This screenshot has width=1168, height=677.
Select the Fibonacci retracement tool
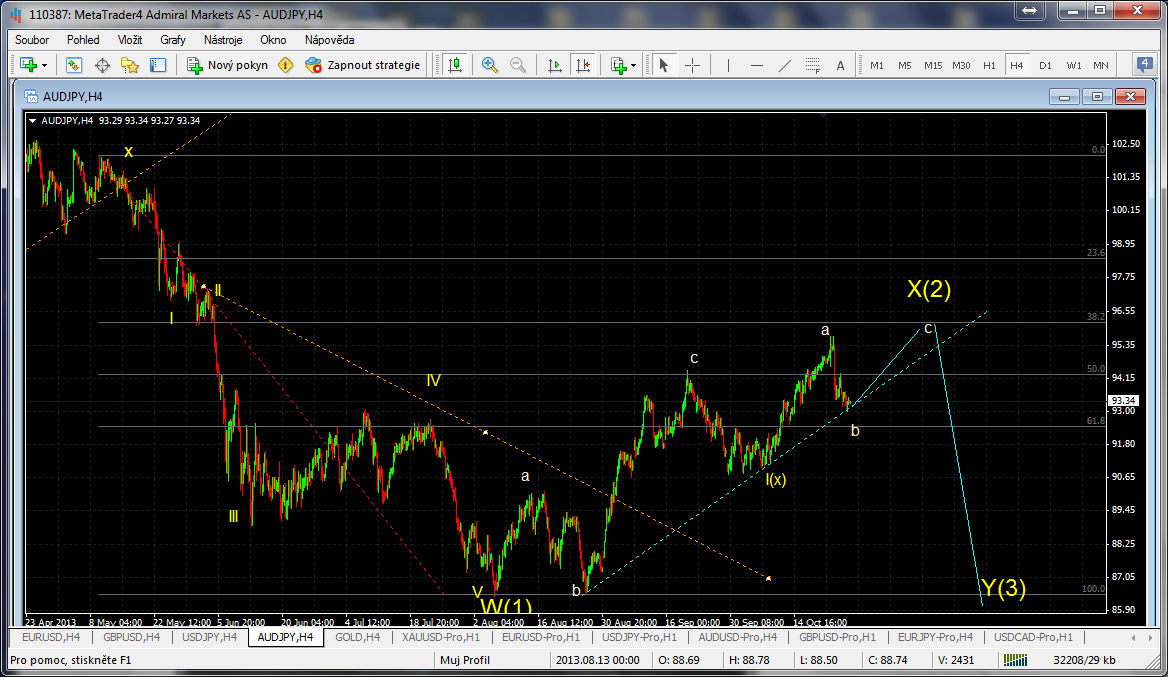[x=813, y=65]
